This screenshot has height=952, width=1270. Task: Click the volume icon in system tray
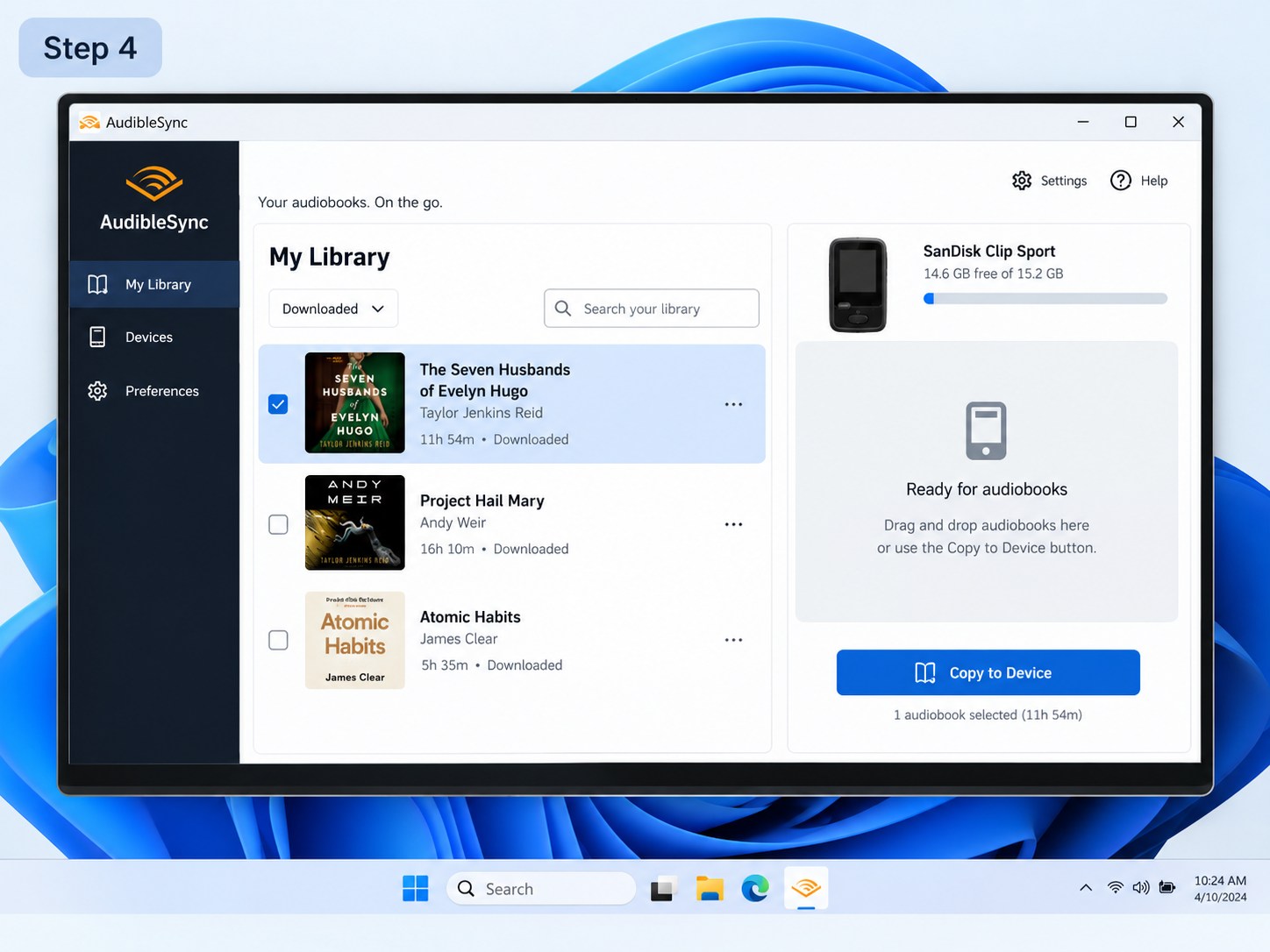(1140, 888)
